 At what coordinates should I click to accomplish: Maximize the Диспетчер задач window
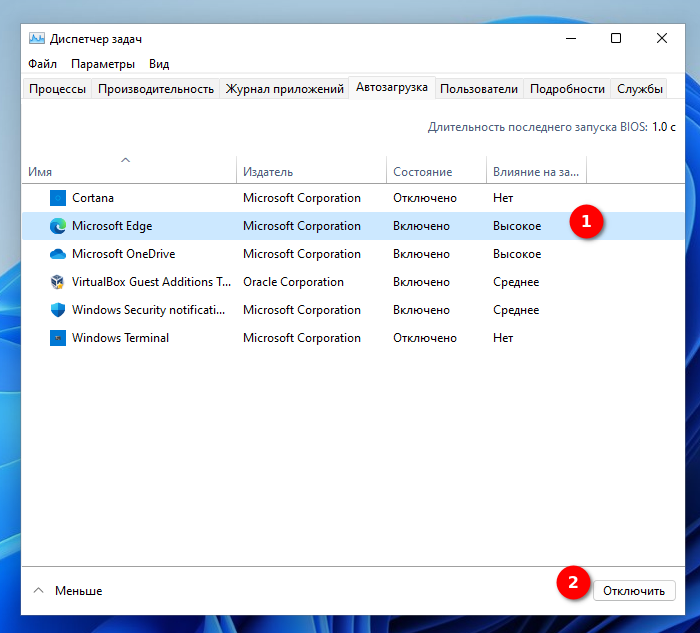tap(616, 38)
